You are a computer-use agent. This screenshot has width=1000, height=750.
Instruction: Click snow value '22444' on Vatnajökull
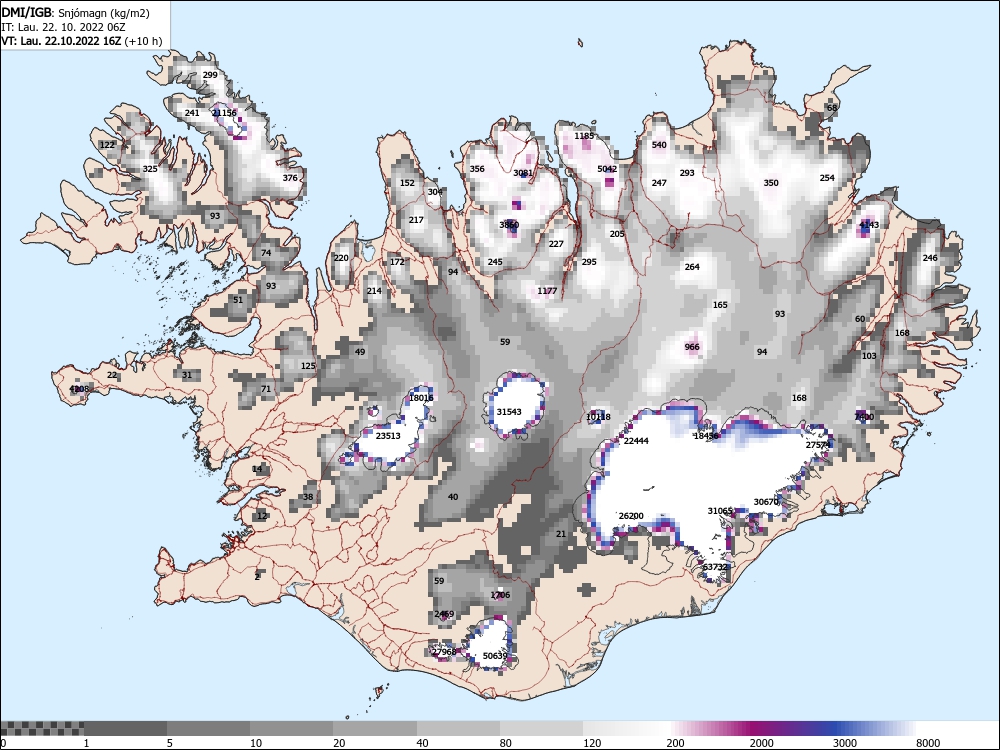(x=636, y=441)
